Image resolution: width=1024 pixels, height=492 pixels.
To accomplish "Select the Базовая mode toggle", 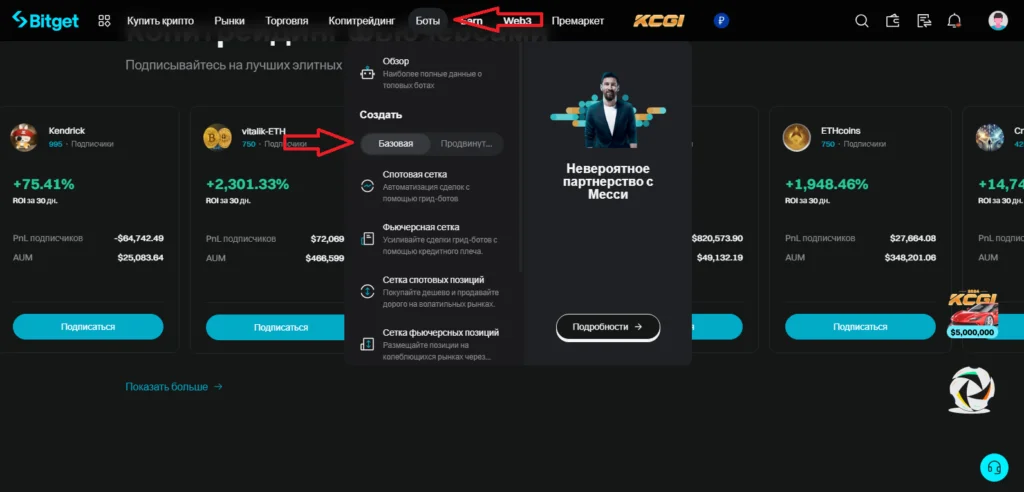I will [x=395, y=144].
